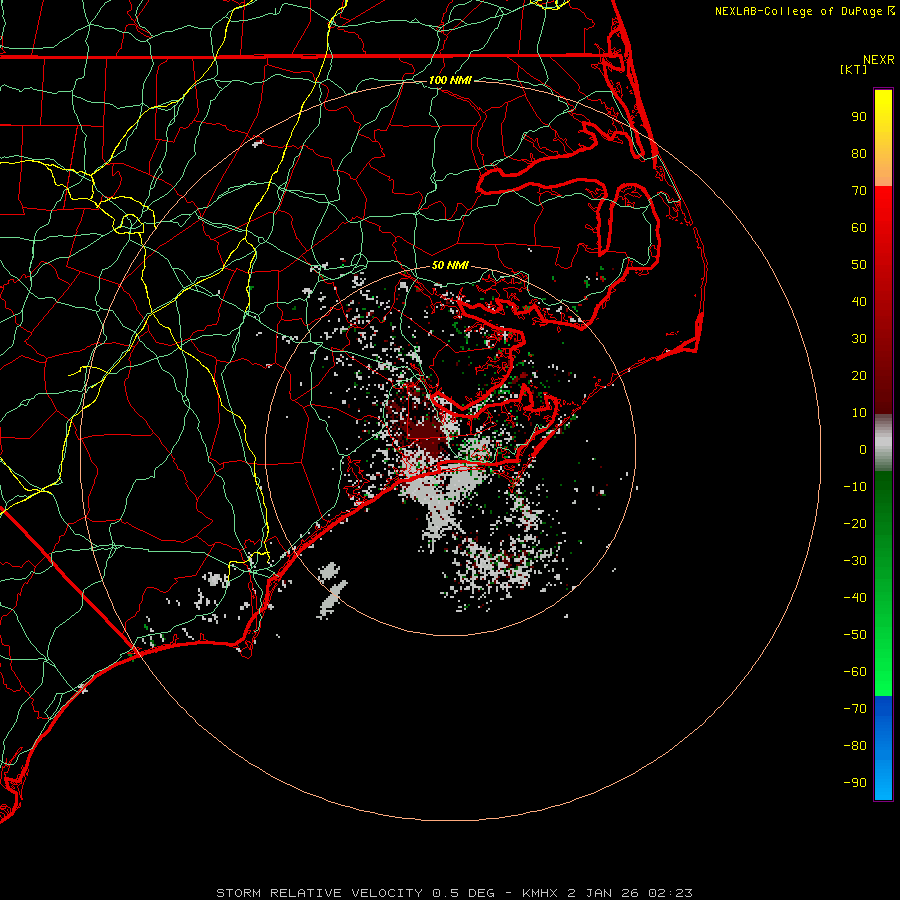Click the NEXR legend title
The image size is (900, 900).
pos(878,60)
